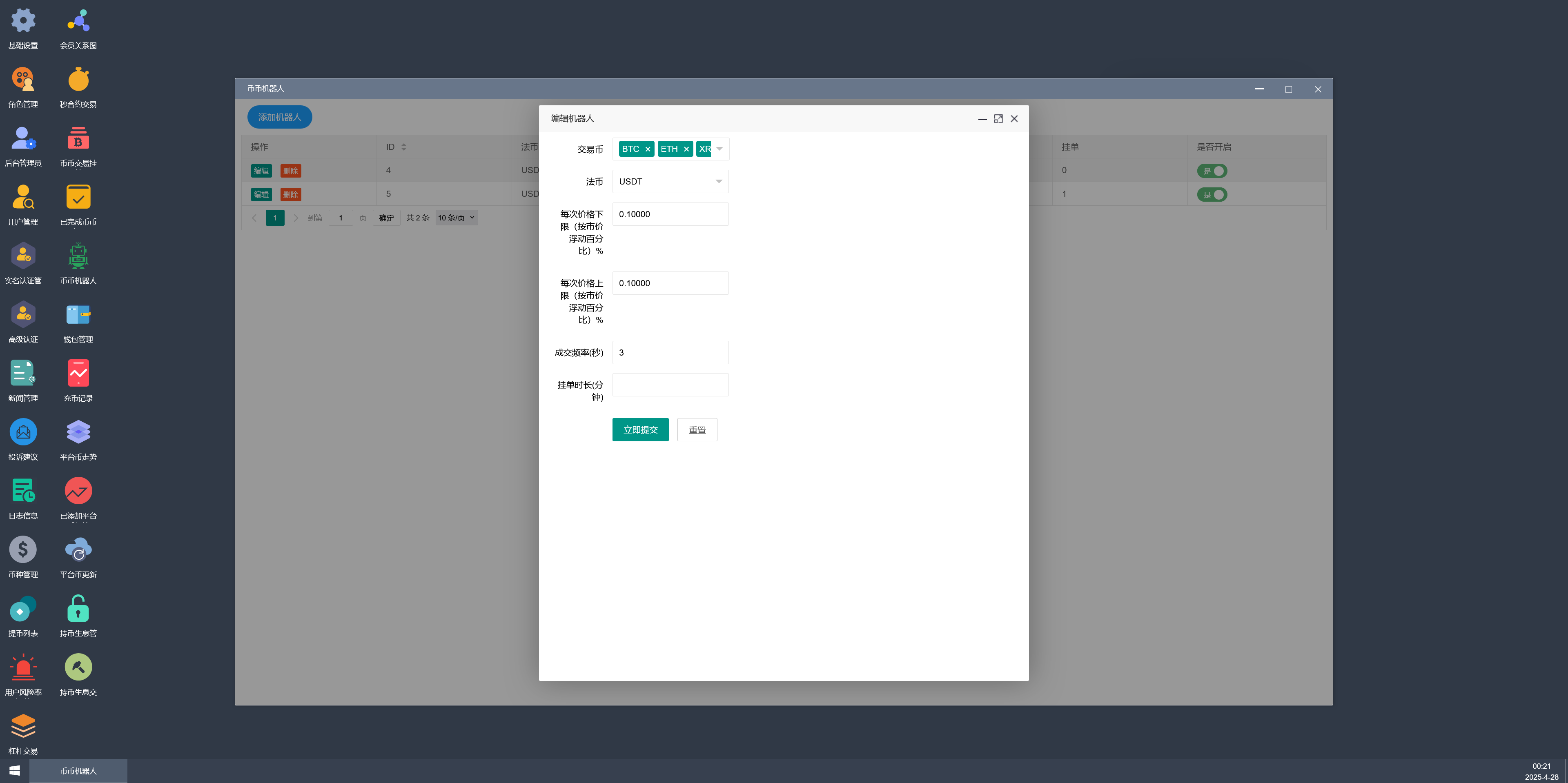Click the Windows start button
This screenshot has height=783, width=1568.
tap(15, 771)
